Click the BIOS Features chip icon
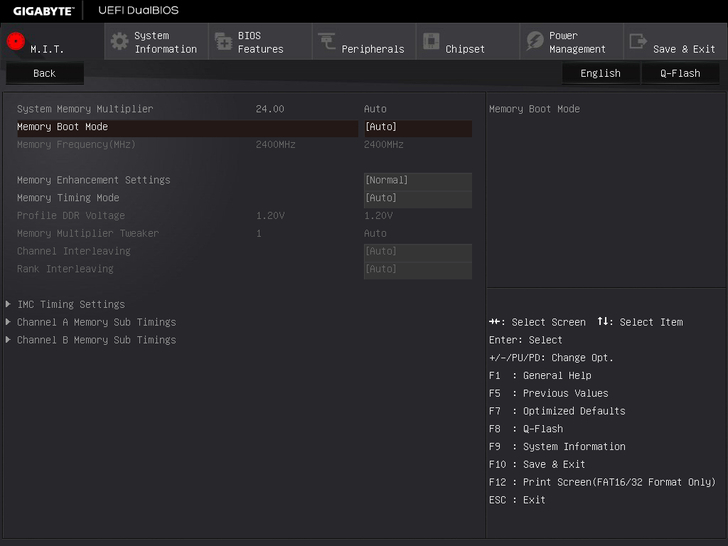The width and height of the screenshot is (728, 546). point(223,42)
